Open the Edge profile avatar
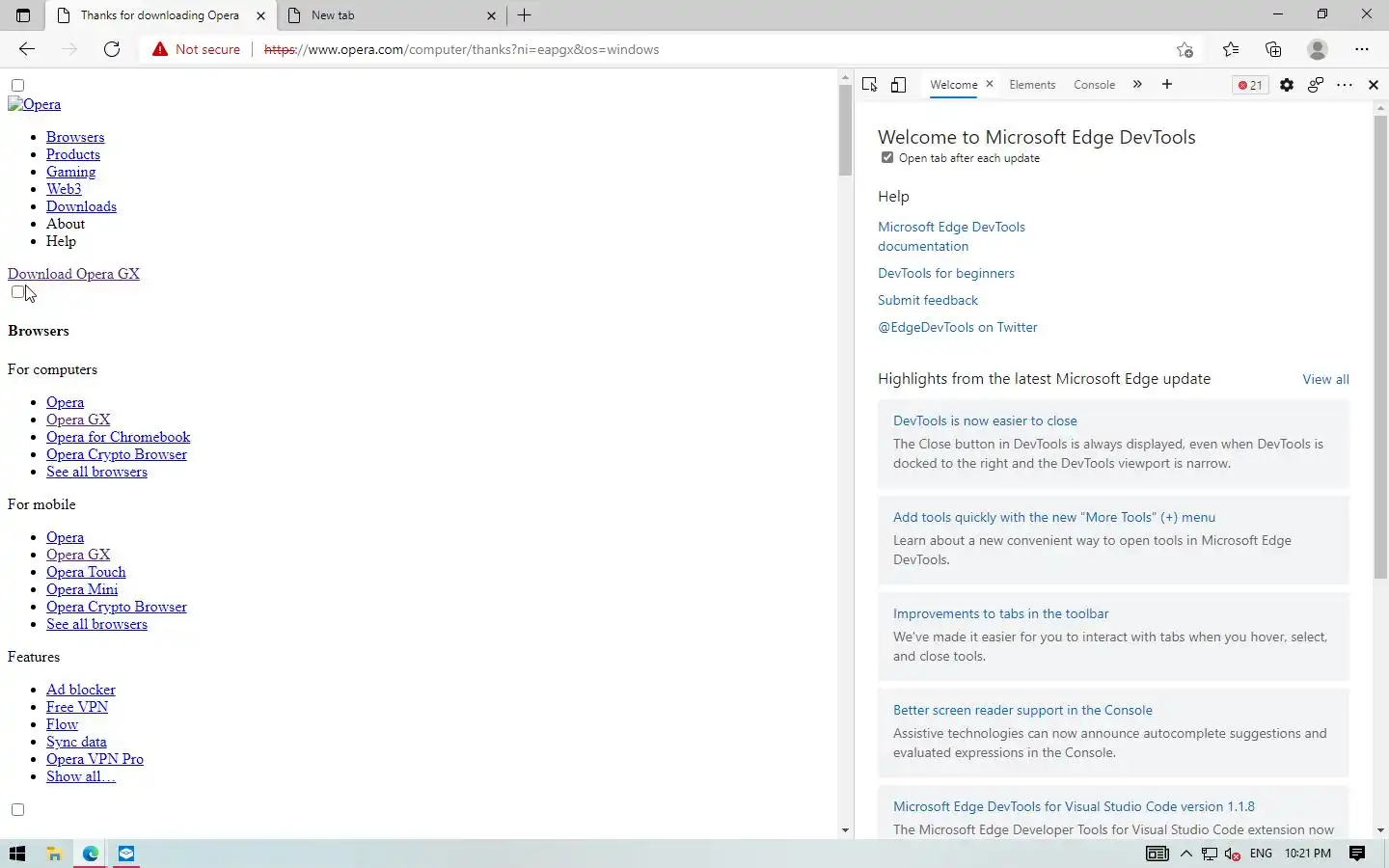Image resolution: width=1389 pixels, height=868 pixels. point(1317,49)
